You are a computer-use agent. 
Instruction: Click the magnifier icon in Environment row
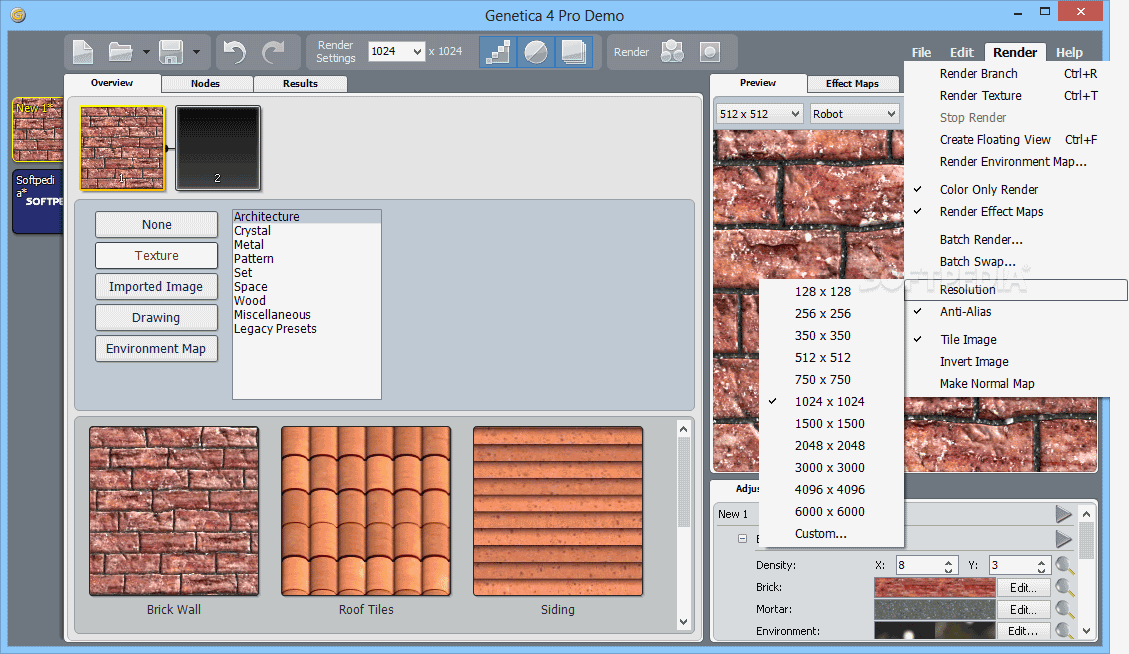[1065, 631]
